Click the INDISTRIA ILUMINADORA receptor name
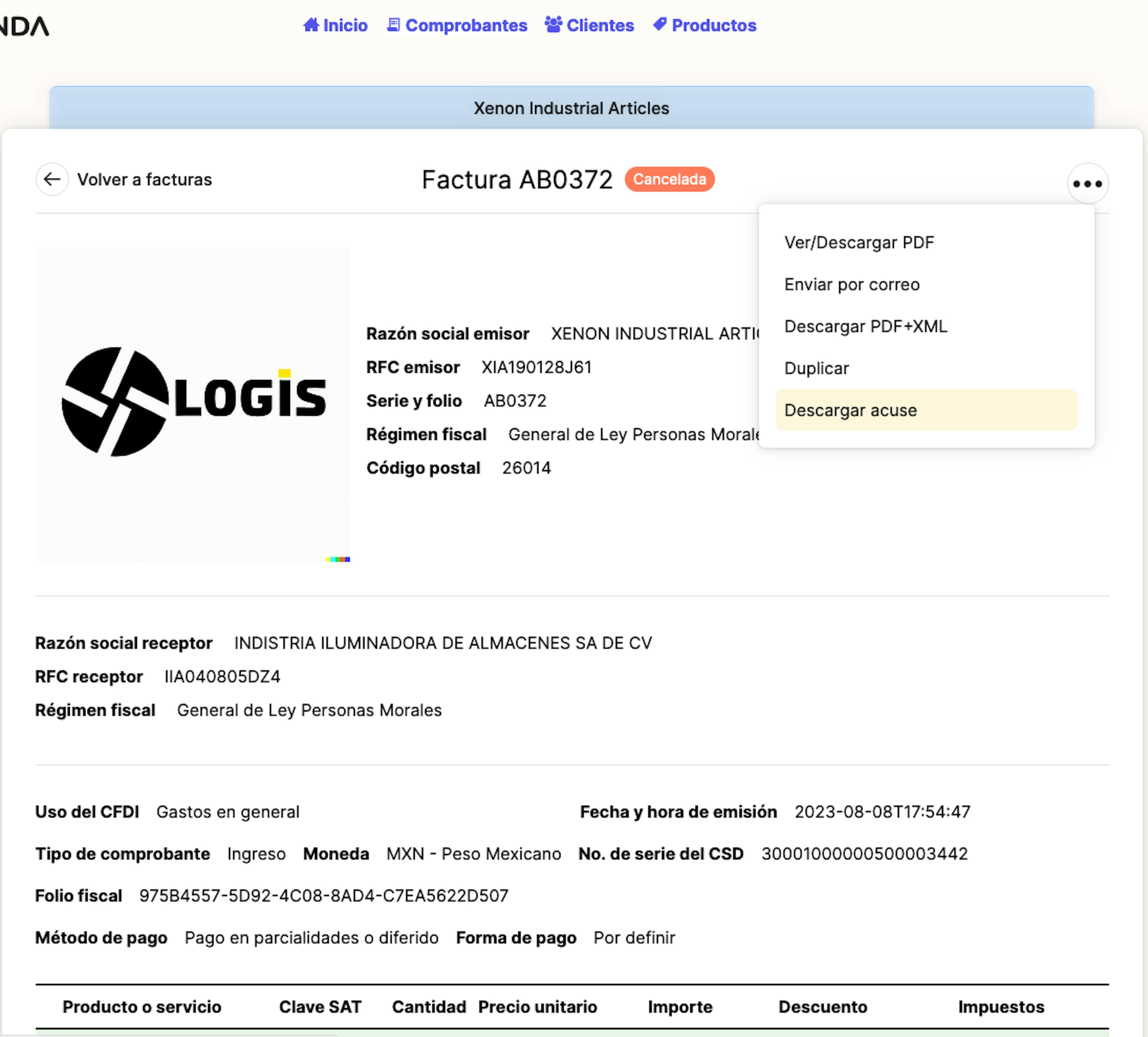The width and height of the screenshot is (1148, 1037). pyautogui.click(x=443, y=643)
